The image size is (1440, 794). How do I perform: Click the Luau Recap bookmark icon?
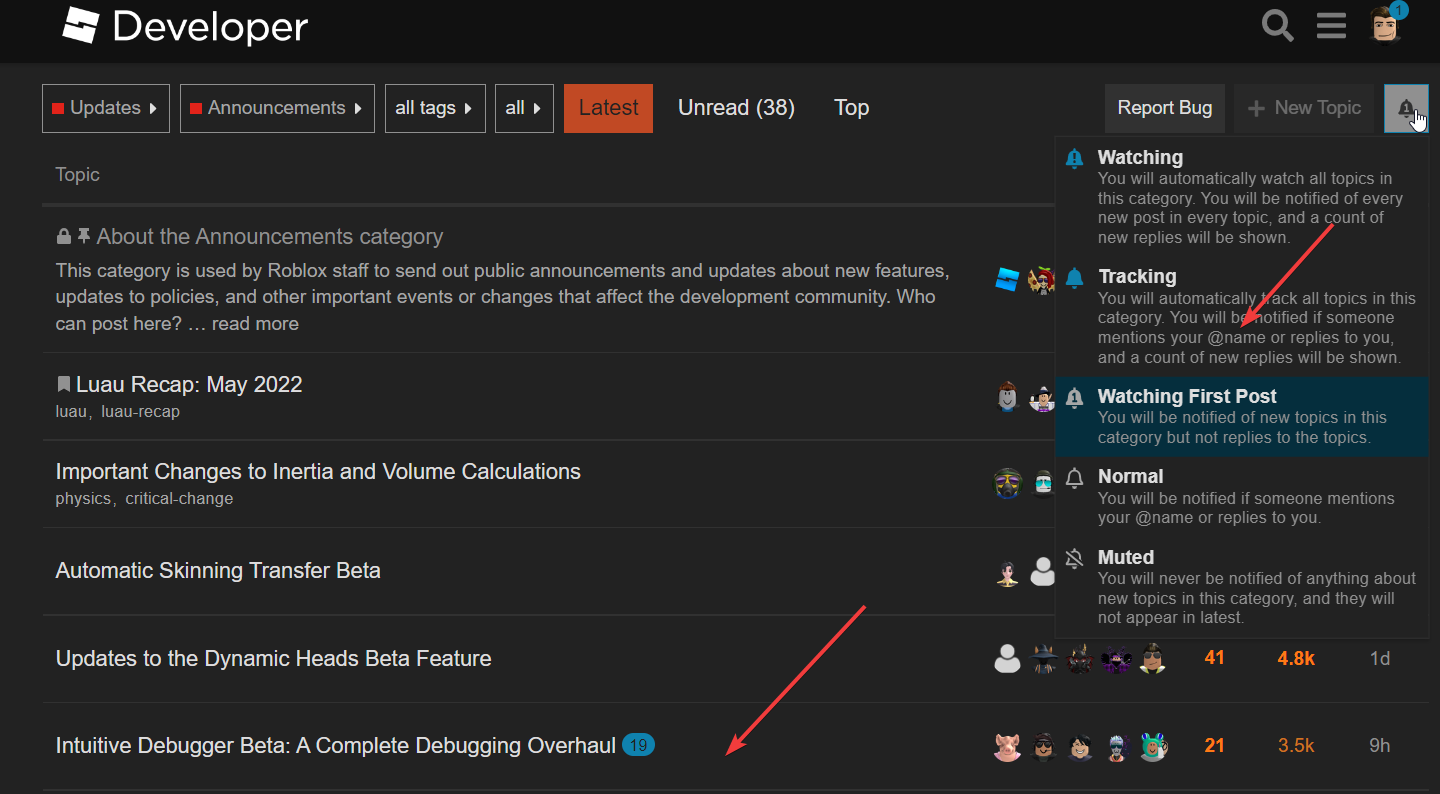[x=64, y=384]
